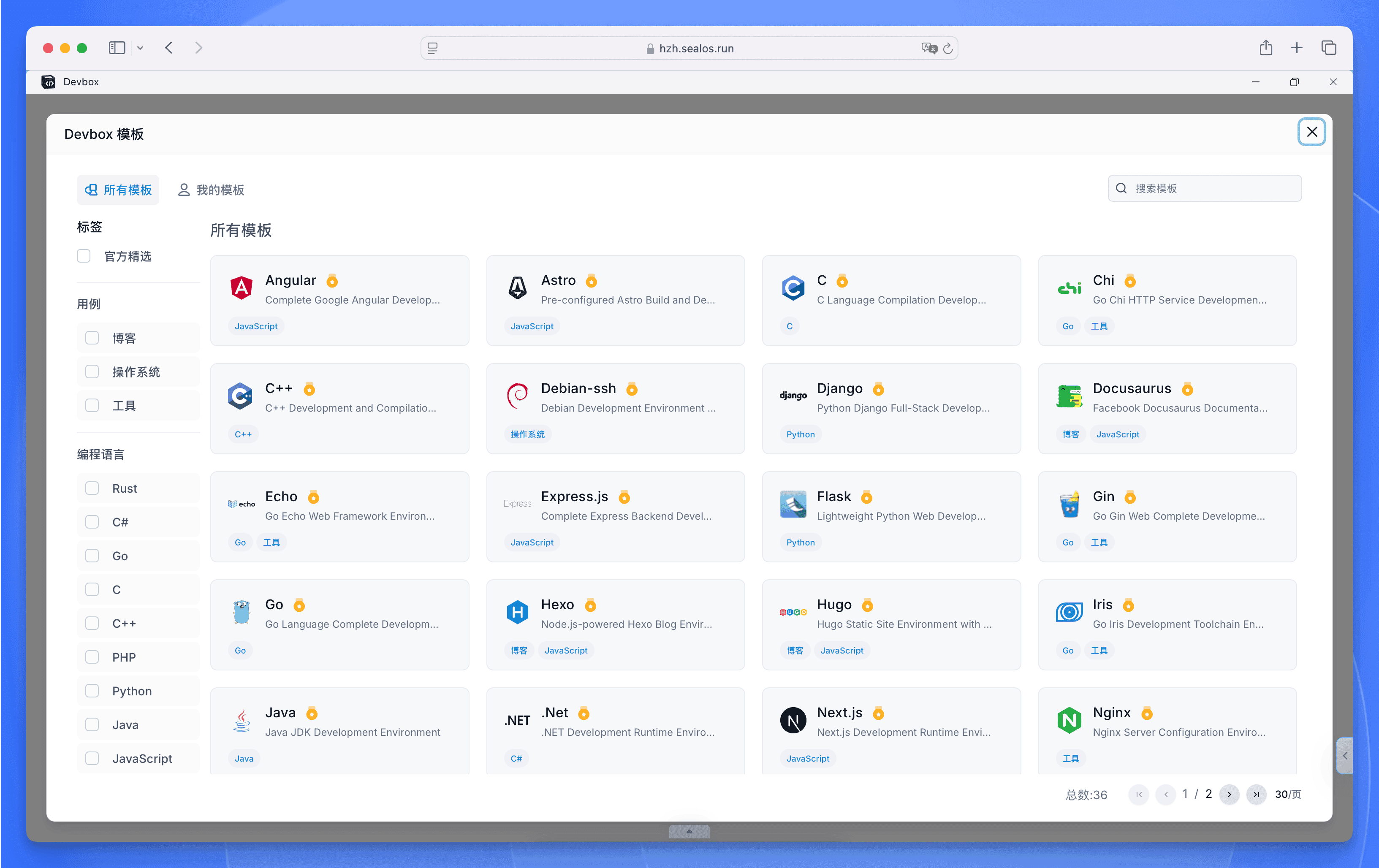Switch to the 所有模板 tab
The width and height of the screenshot is (1379, 868).
(x=118, y=190)
